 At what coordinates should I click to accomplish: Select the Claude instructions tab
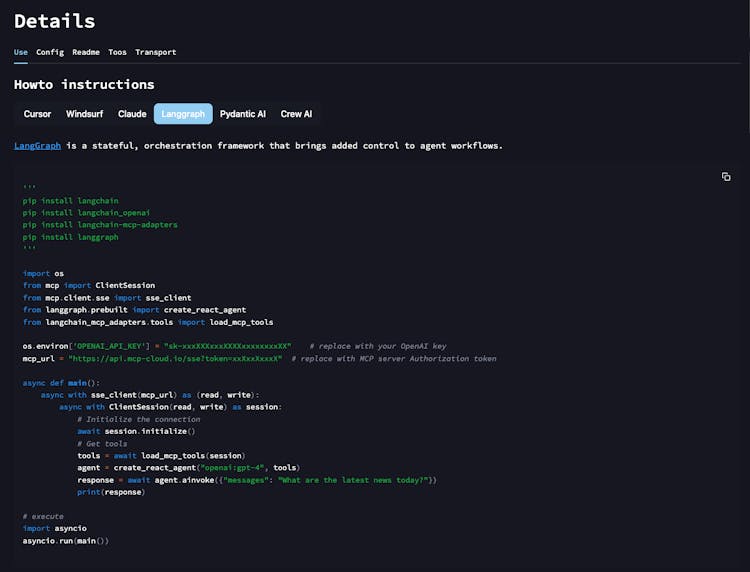pyautogui.click(x=132, y=114)
